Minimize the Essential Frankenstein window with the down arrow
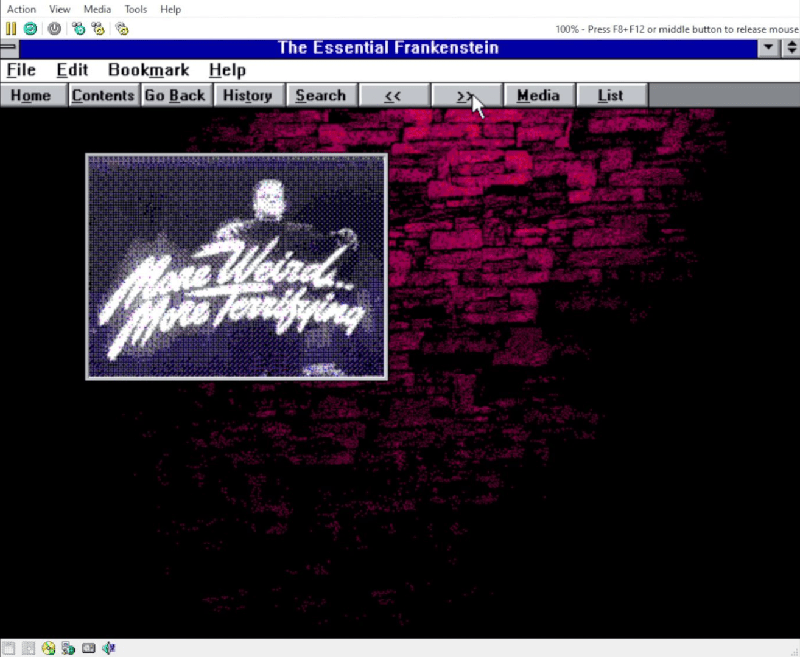 768,48
